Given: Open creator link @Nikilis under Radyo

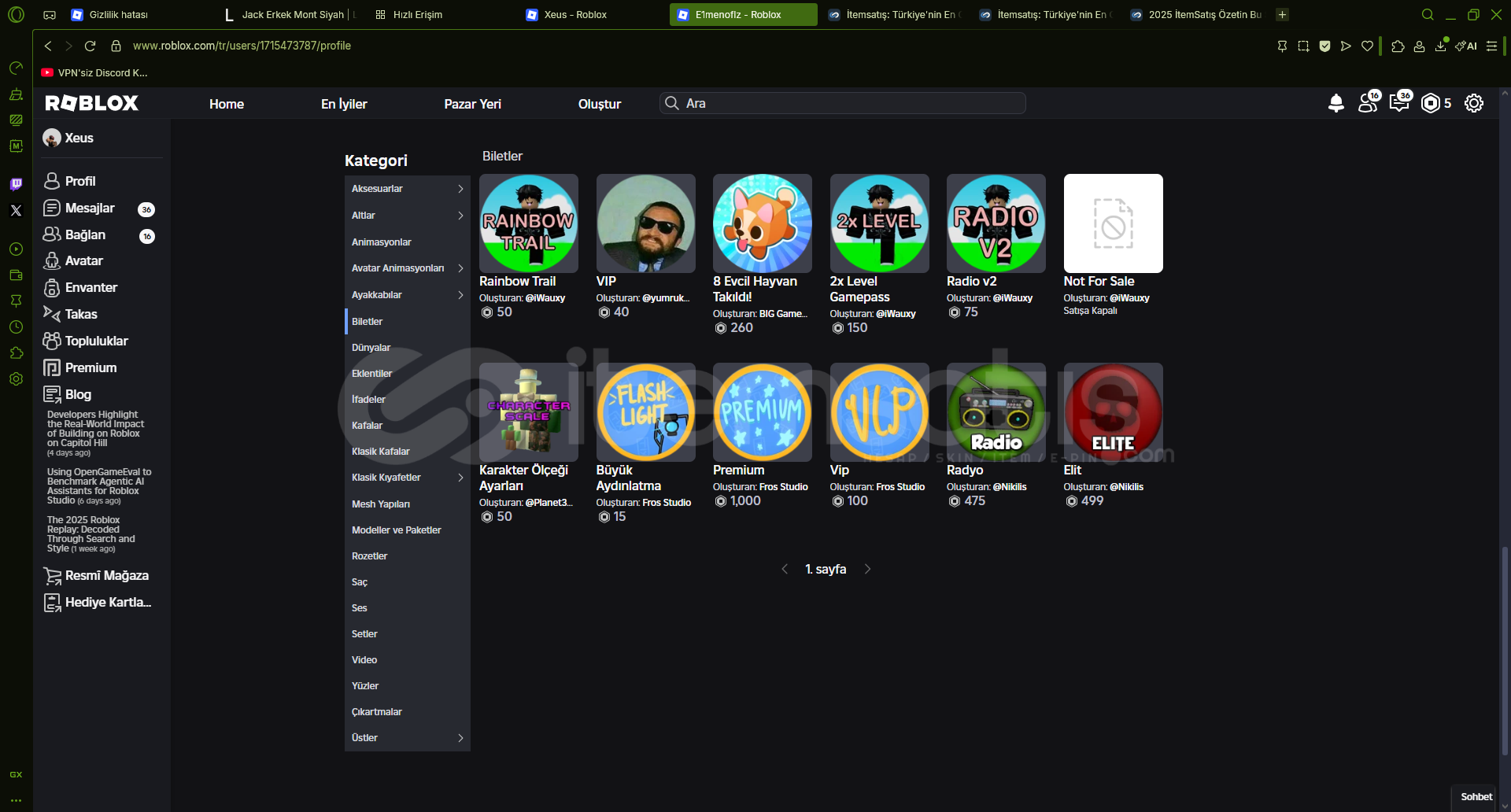Looking at the screenshot, I should [1010, 487].
